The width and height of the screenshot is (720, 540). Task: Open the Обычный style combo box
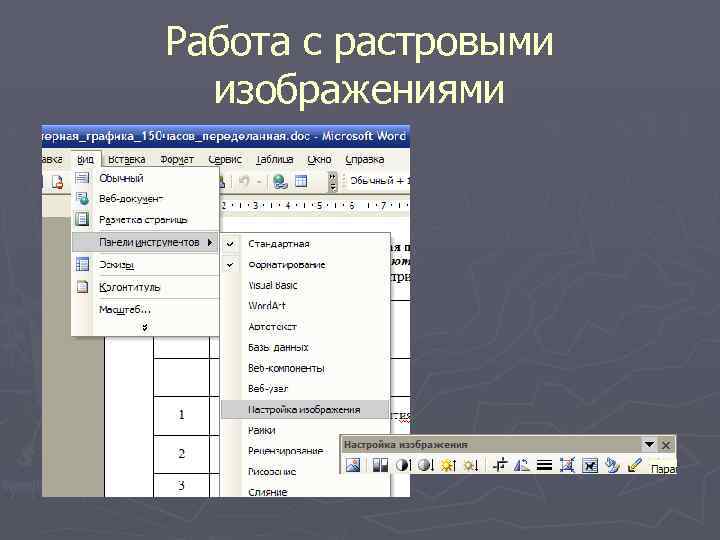click(379, 181)
